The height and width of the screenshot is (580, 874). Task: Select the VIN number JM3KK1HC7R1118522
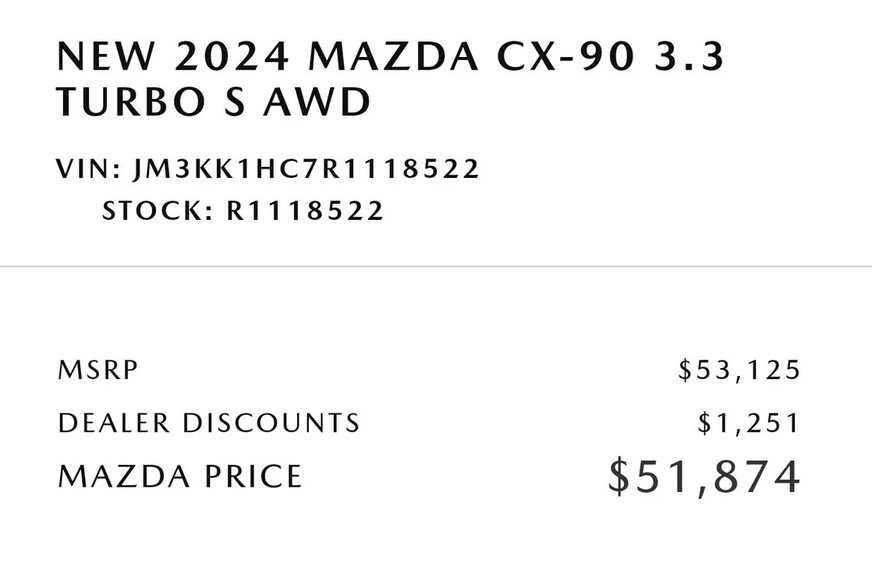point(306,169)
